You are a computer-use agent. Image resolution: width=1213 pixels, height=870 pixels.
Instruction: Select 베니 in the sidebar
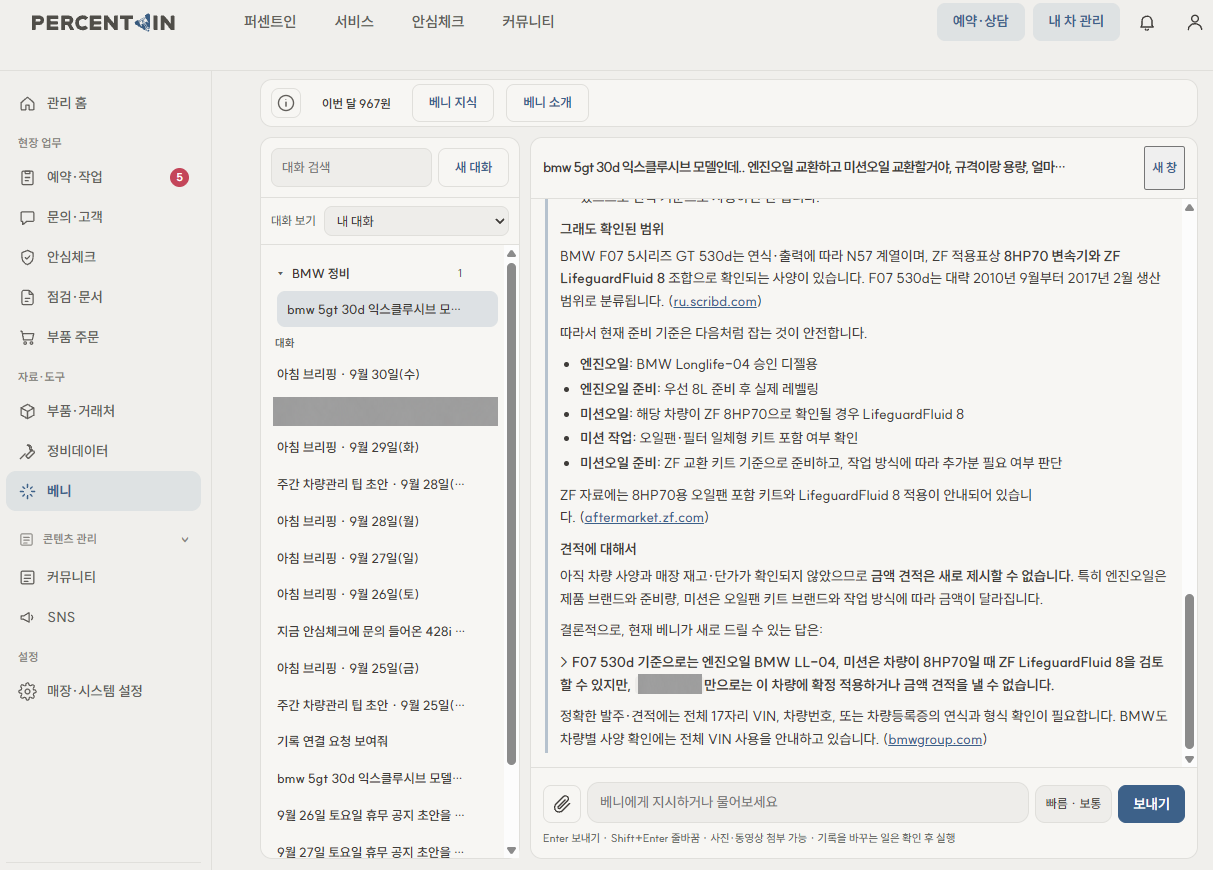click(103, 491)
